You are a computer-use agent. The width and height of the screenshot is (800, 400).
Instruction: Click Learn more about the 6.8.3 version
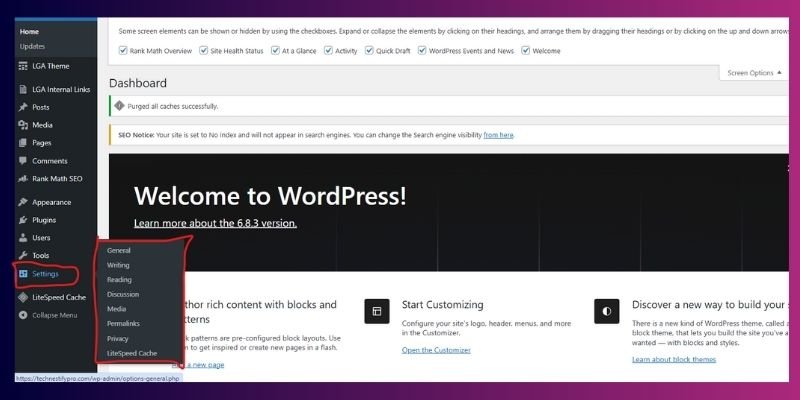215,223
